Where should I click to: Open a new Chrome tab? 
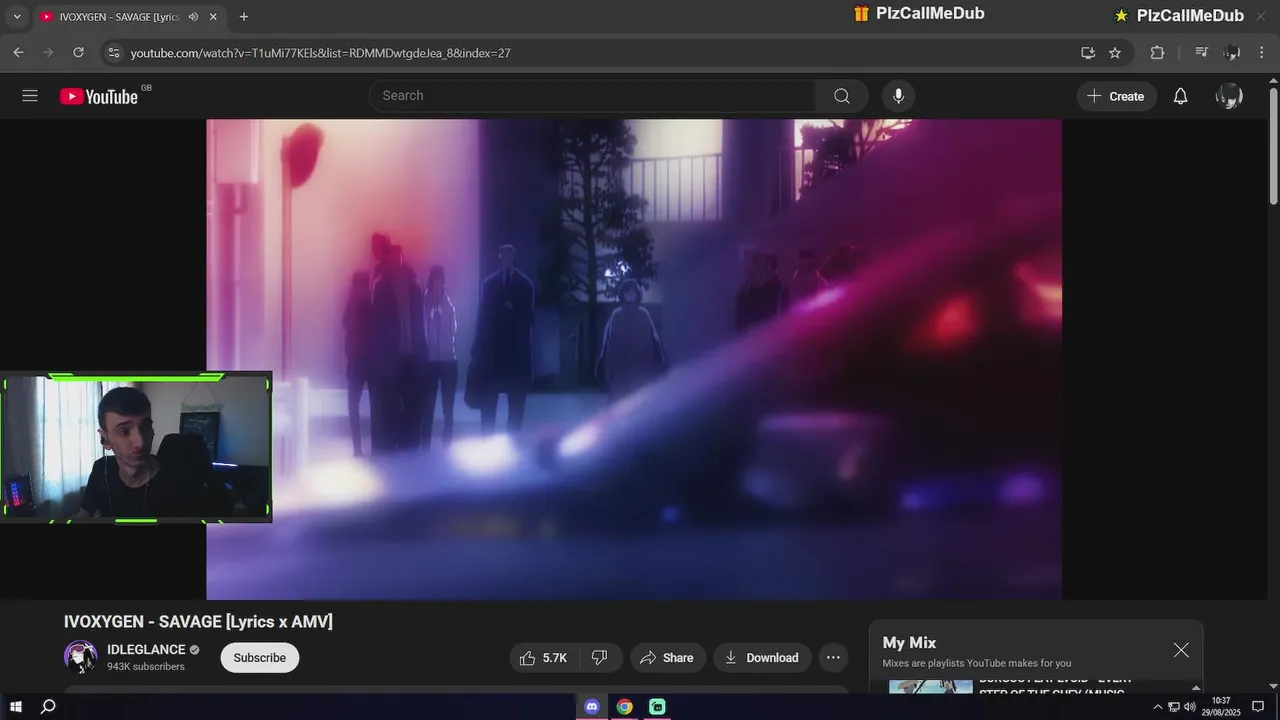point(244,17)
